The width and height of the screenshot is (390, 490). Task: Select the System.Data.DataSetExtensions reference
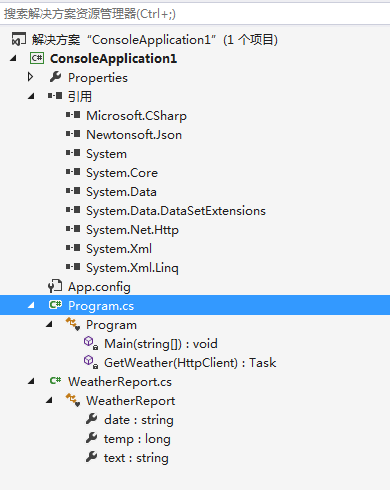[176, 211]
